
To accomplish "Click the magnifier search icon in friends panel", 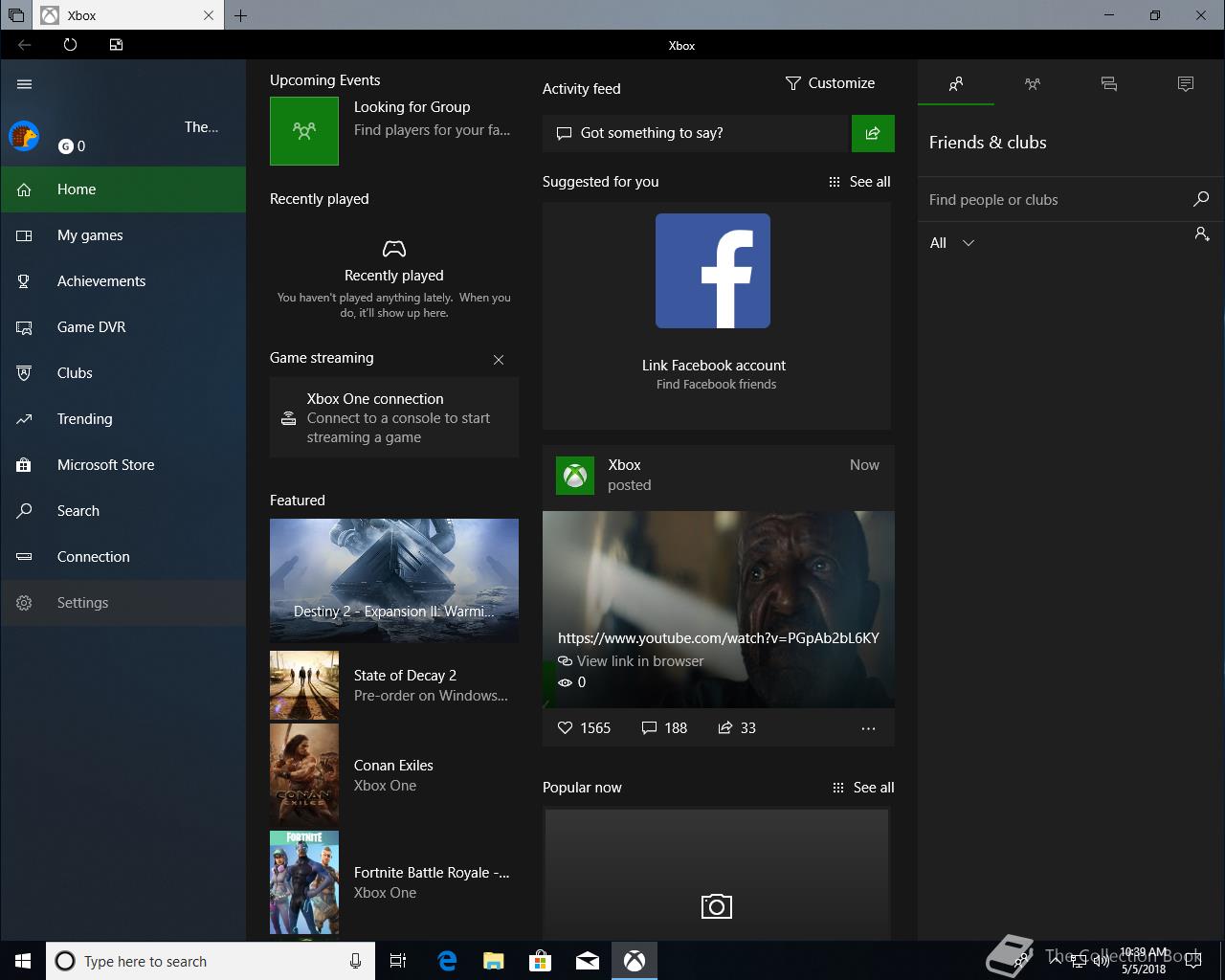I will (1201, 199).
